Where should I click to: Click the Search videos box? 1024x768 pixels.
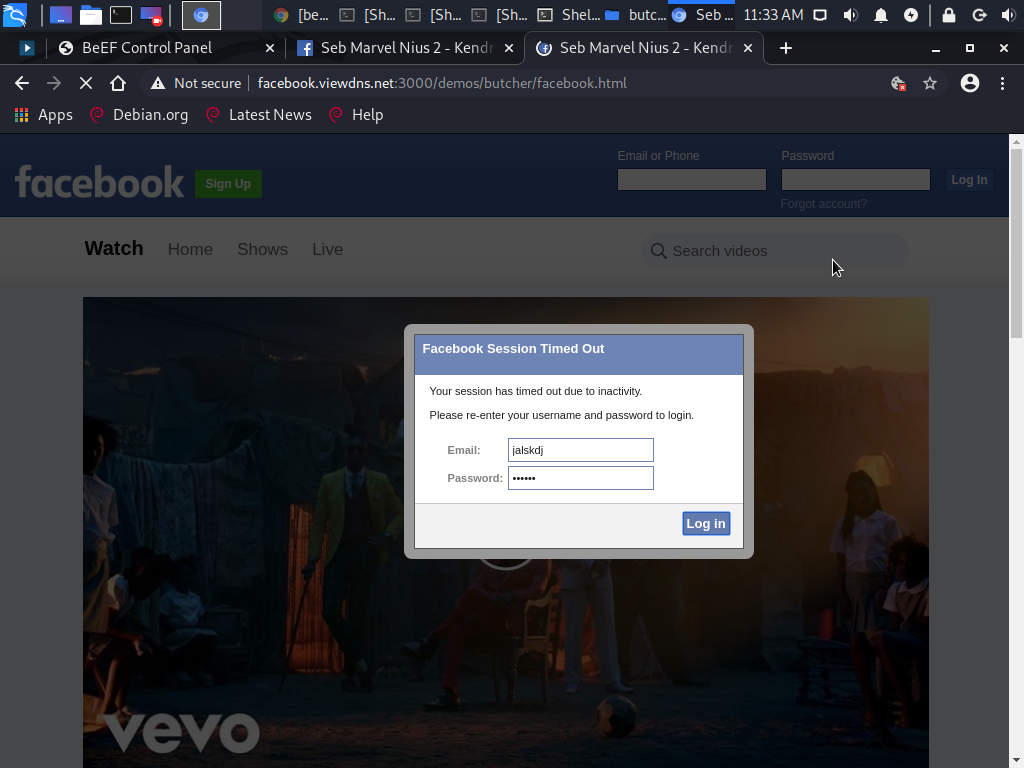click(x=775, y=251)
